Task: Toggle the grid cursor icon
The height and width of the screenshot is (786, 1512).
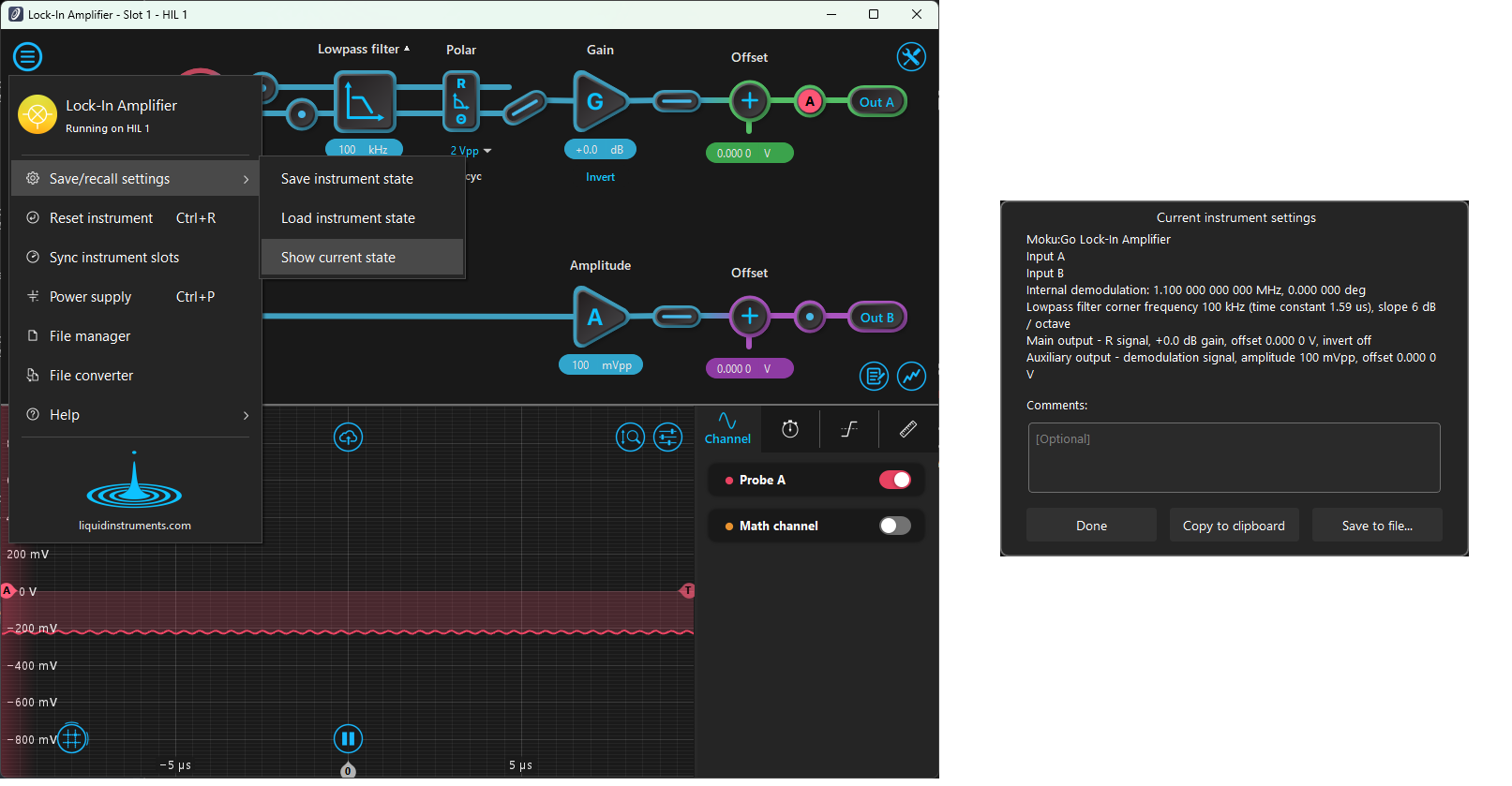Action: coord(72,739)
